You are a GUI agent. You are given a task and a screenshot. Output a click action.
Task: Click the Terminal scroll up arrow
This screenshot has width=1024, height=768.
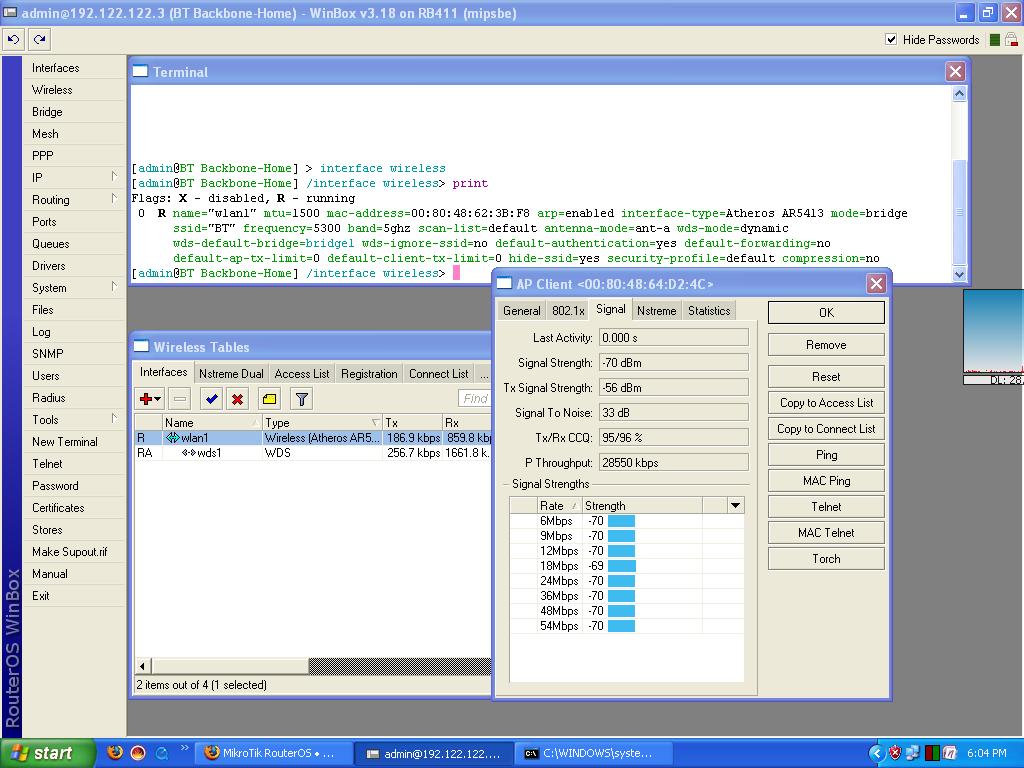pyautogui.click(x=959, y=94)
